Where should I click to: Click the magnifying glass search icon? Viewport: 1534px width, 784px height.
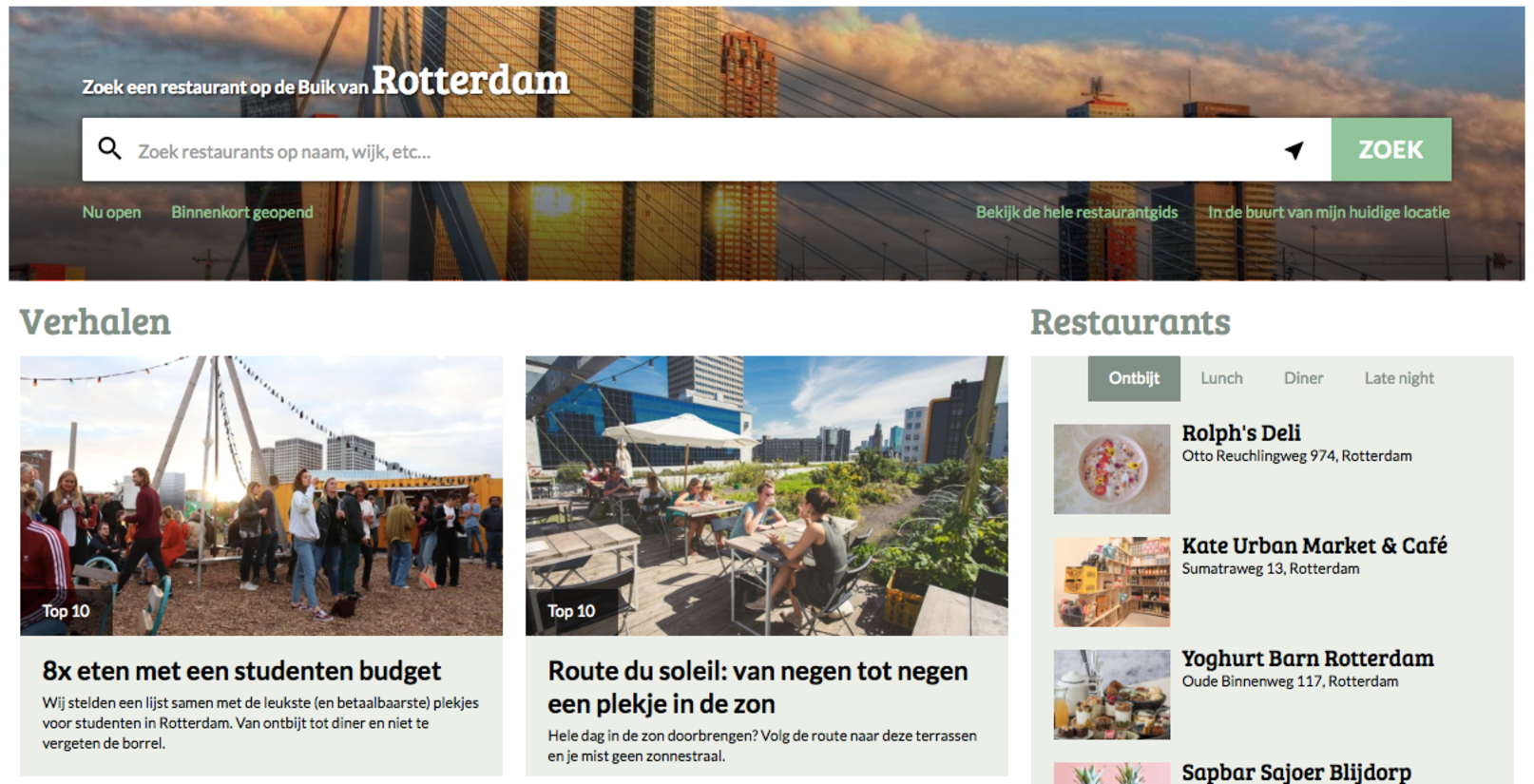point(110,148)
